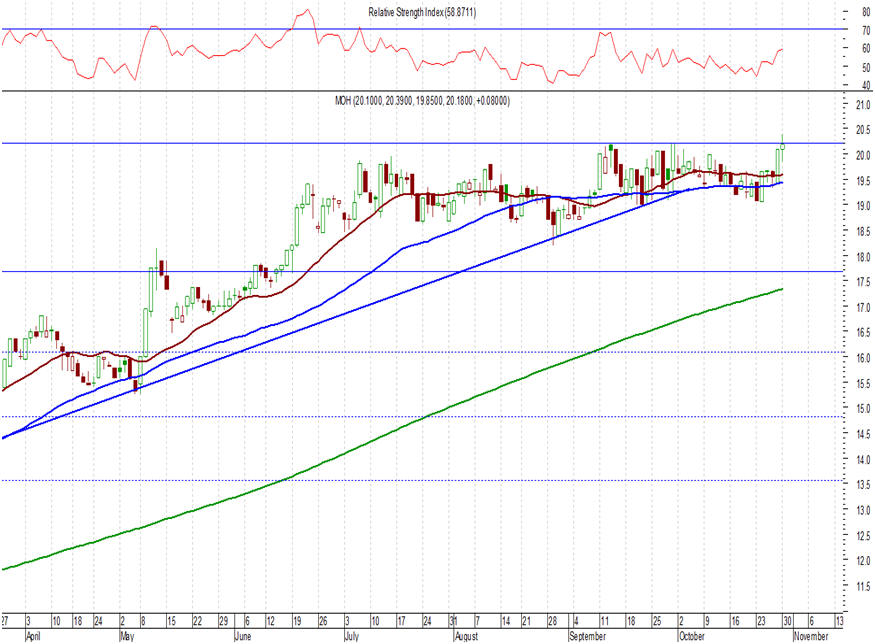The height and width of the screenshot is (644, 875).
Task: Select the 20.5 price axis label
Action: click(x=863, y=129)
